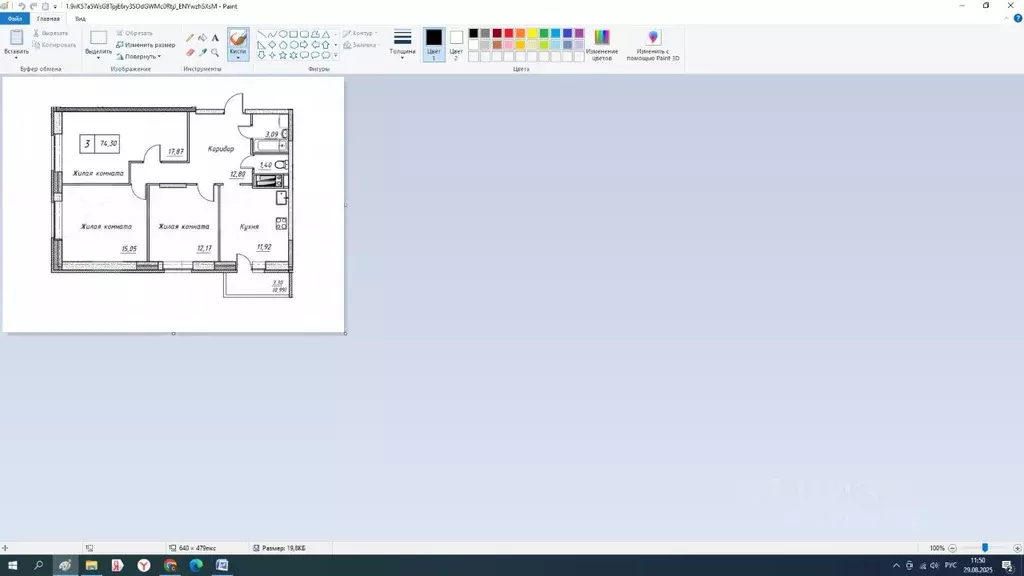Switch to the View ribbon tab
This screenshot has height=576, width=1024.
point(80,19)
